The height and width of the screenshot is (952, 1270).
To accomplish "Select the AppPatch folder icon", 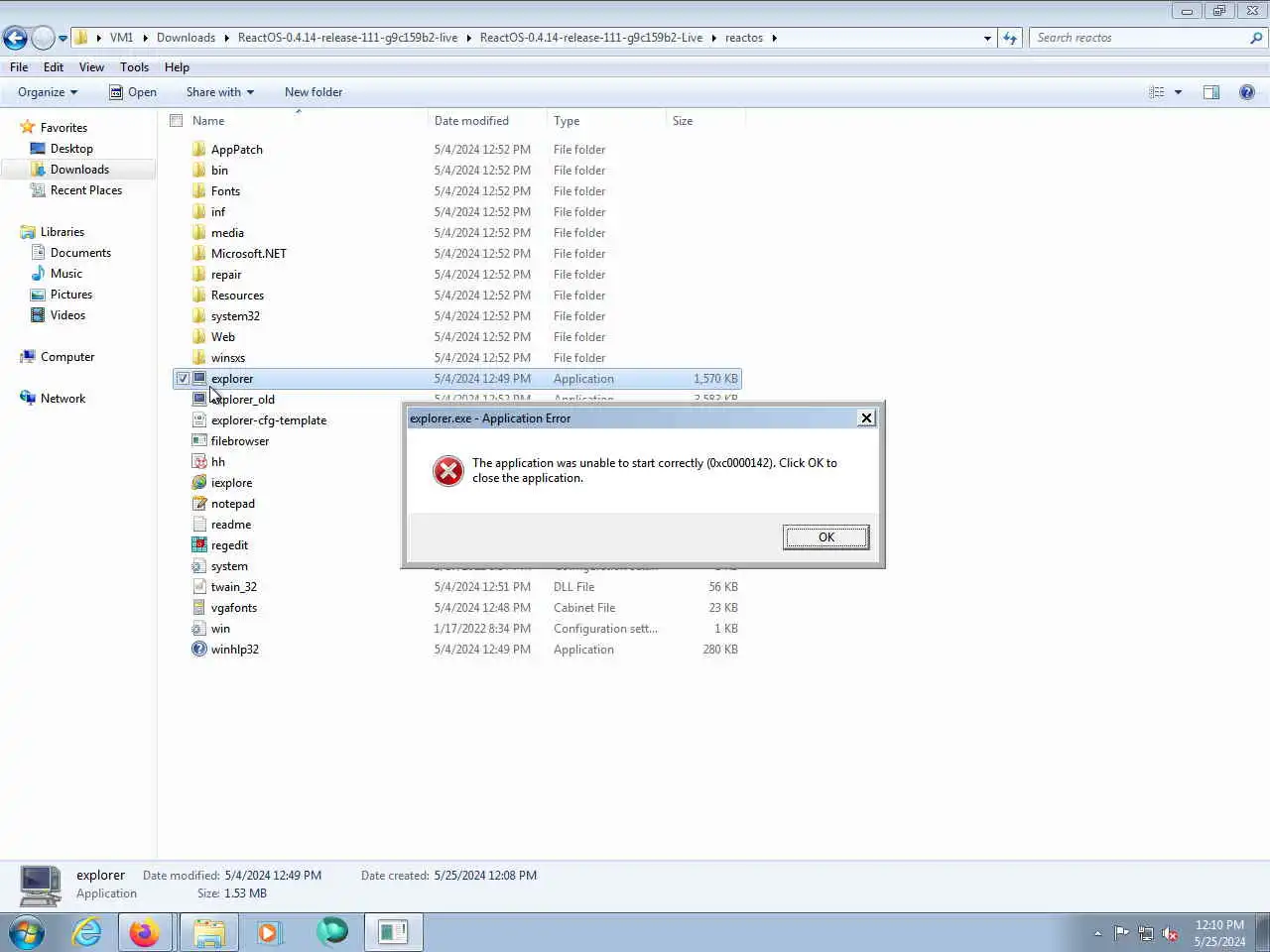I will (198, 150).
